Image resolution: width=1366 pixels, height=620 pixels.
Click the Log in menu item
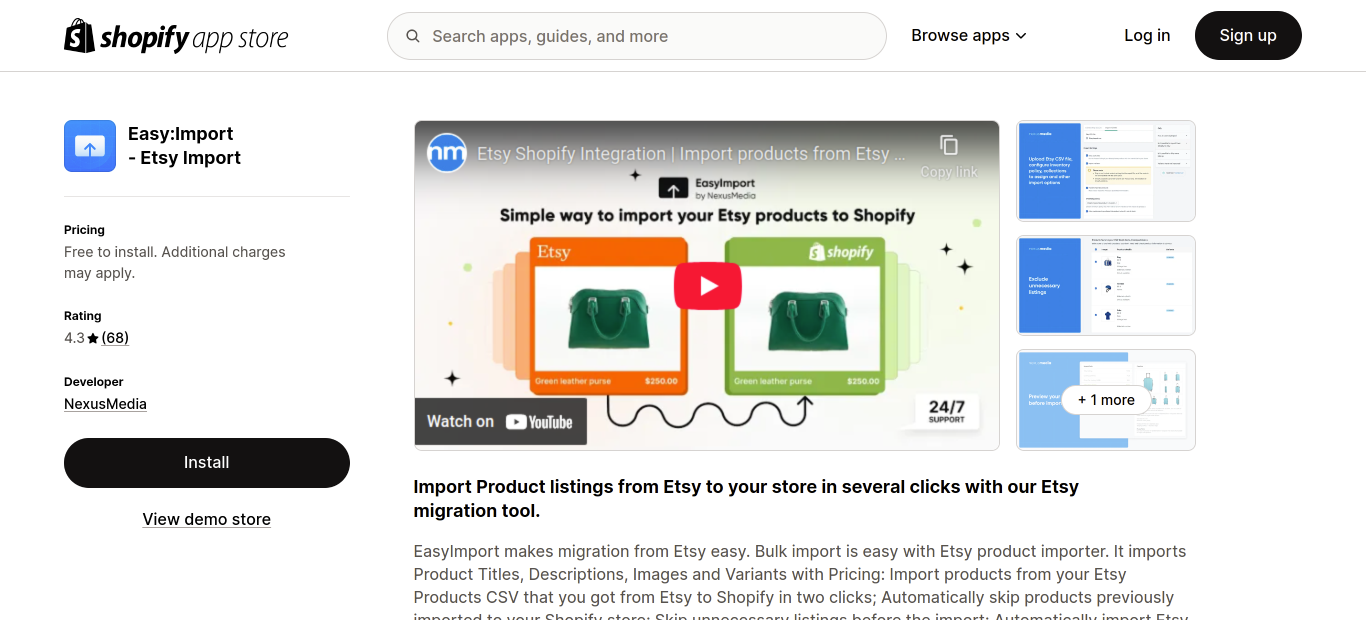pyautogui.click(x=1146, y=35)
